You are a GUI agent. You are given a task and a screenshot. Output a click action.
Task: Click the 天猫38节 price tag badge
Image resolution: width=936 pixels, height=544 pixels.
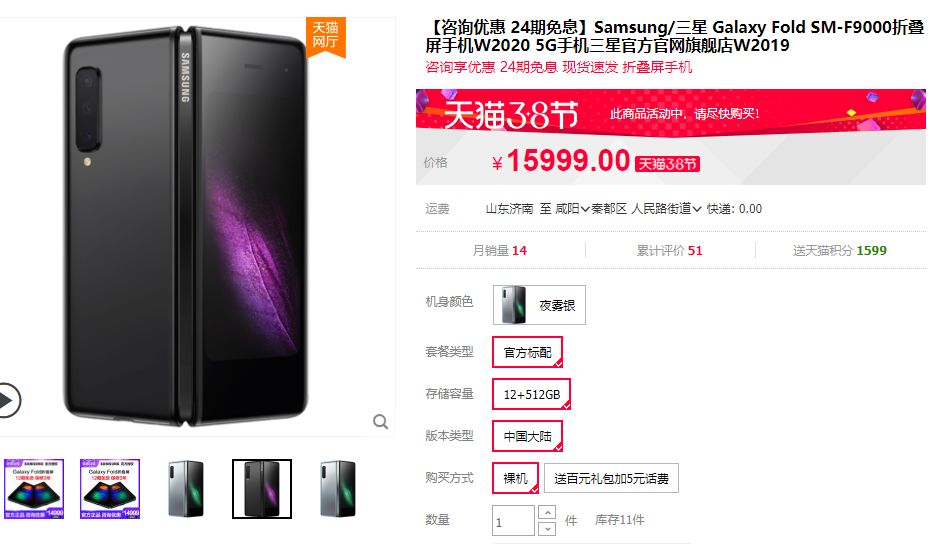click(667, 164)
